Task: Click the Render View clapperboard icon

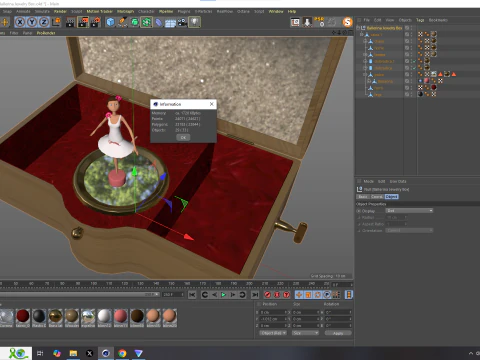Action: click(71, 22)
